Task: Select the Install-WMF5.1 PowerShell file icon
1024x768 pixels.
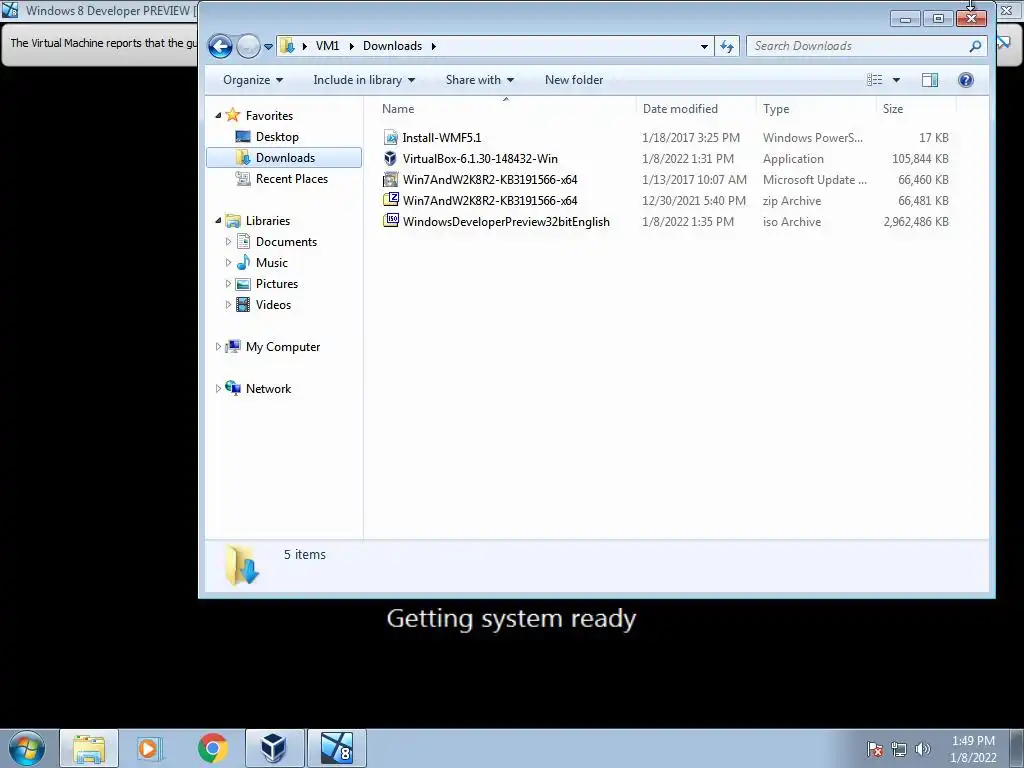Action: coord(391,137)
